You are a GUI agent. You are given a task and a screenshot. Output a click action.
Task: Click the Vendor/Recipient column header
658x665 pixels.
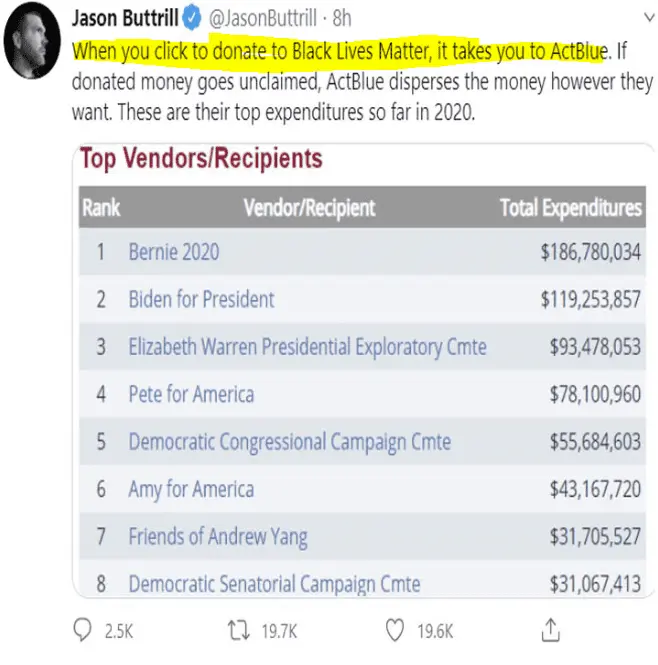(309, 208)
